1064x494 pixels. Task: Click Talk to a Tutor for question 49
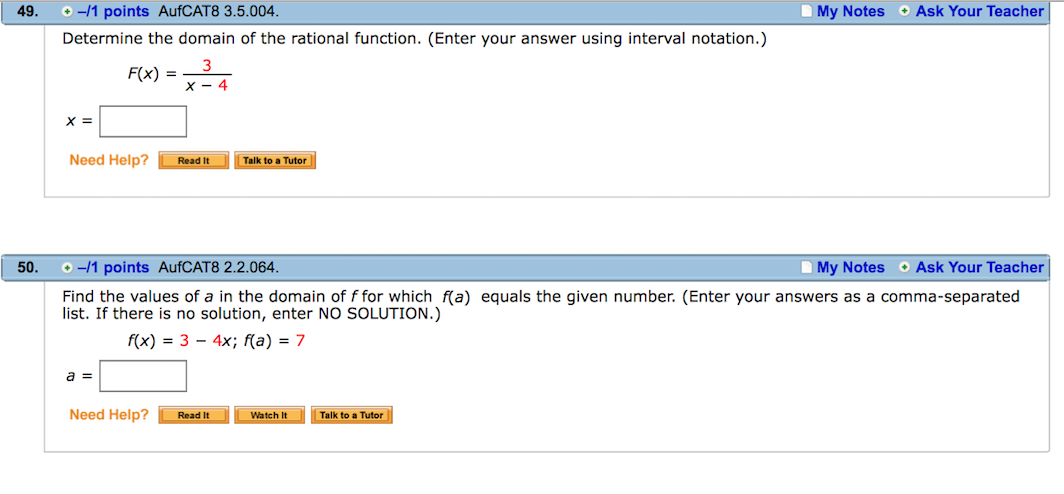[x=275, y=161]
